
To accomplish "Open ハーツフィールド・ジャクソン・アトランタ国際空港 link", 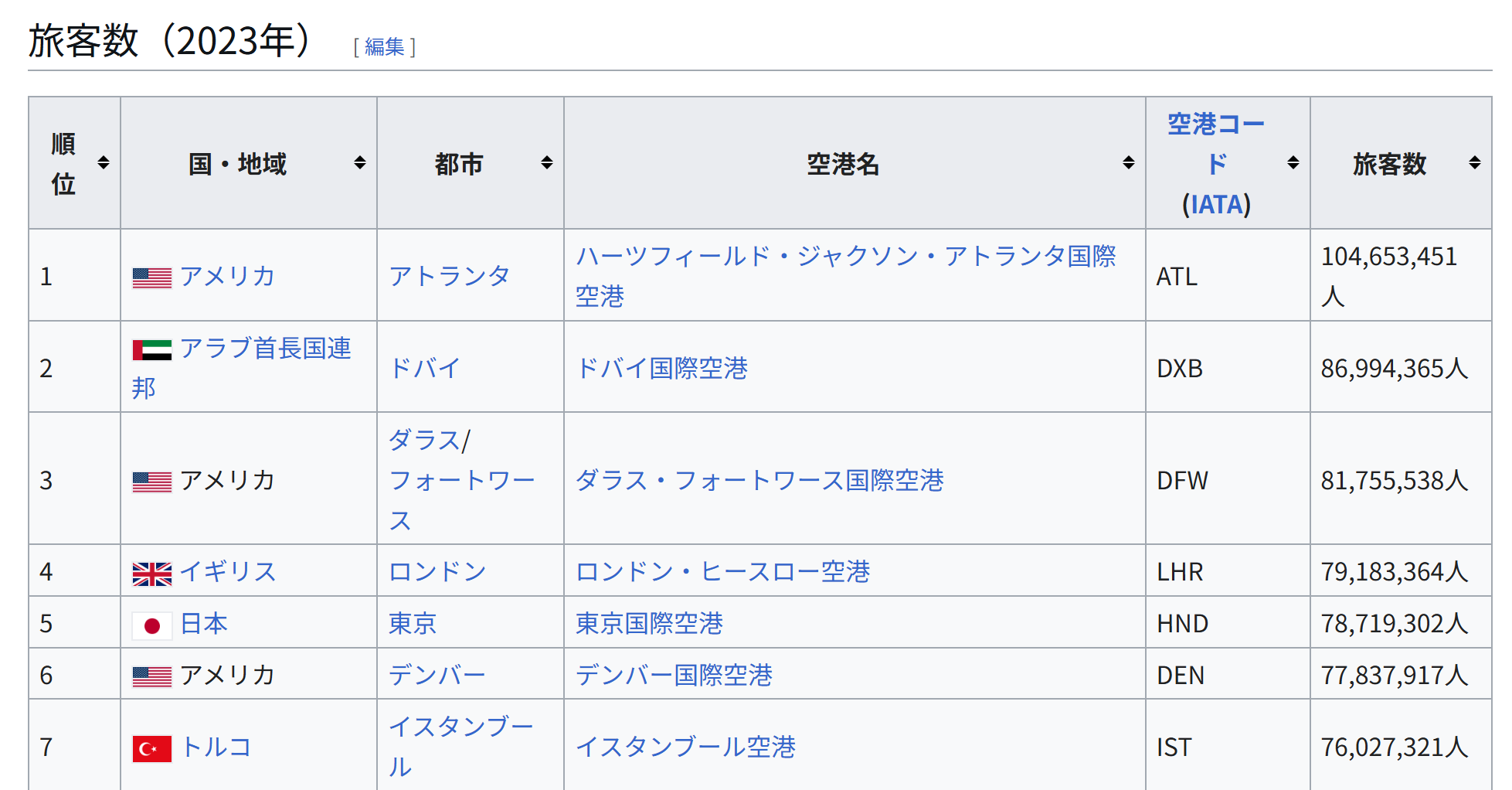I will pyautogui.click(x=846, y=276).
